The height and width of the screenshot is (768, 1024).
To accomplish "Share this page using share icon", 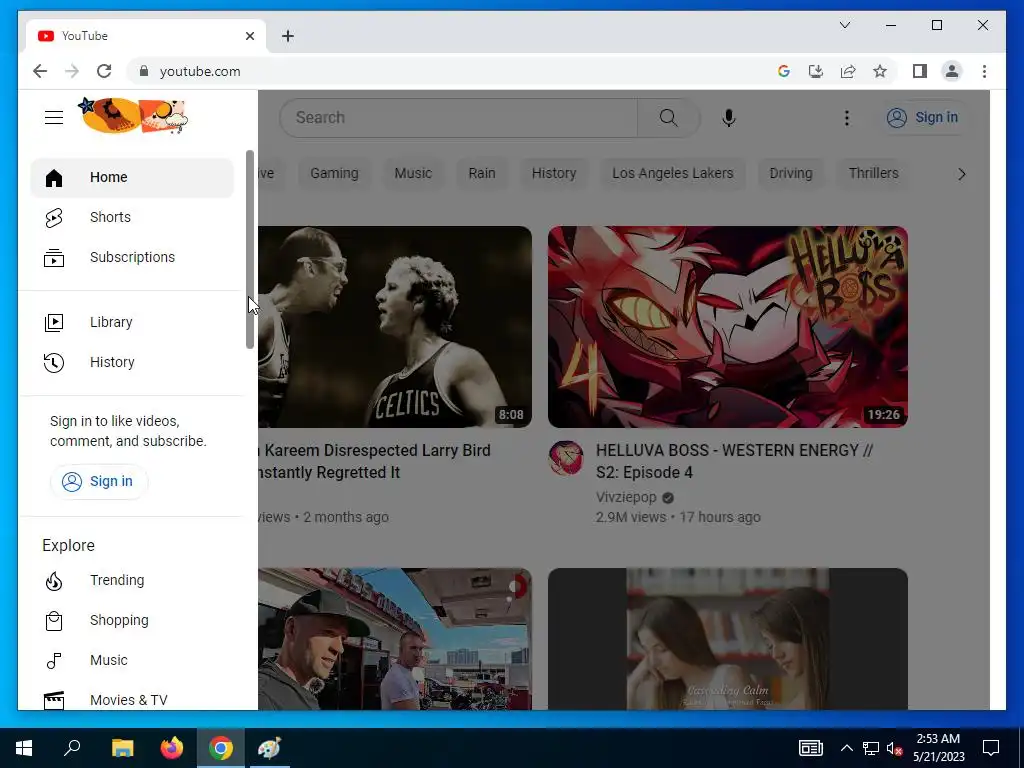I will pos(848,71).
